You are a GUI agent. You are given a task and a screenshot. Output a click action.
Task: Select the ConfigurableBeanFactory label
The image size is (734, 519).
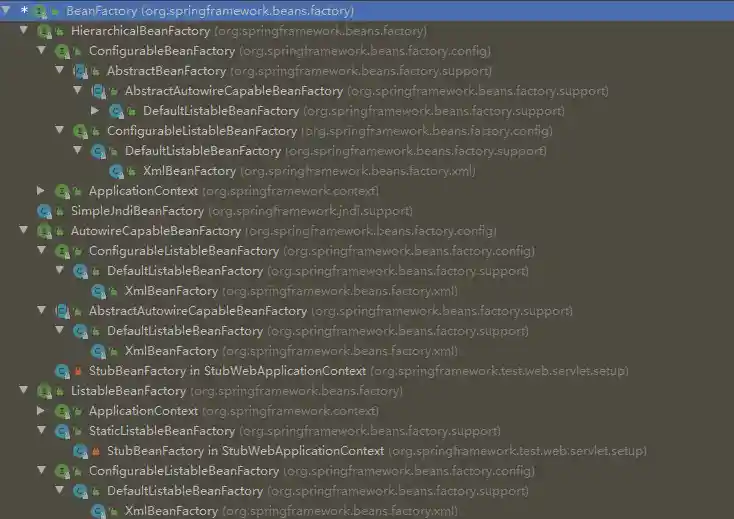tap(162, 51)
